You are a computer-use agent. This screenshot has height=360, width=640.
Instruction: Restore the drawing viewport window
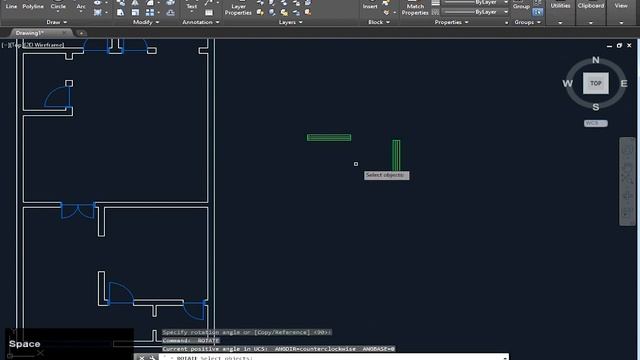click(619, 45)
